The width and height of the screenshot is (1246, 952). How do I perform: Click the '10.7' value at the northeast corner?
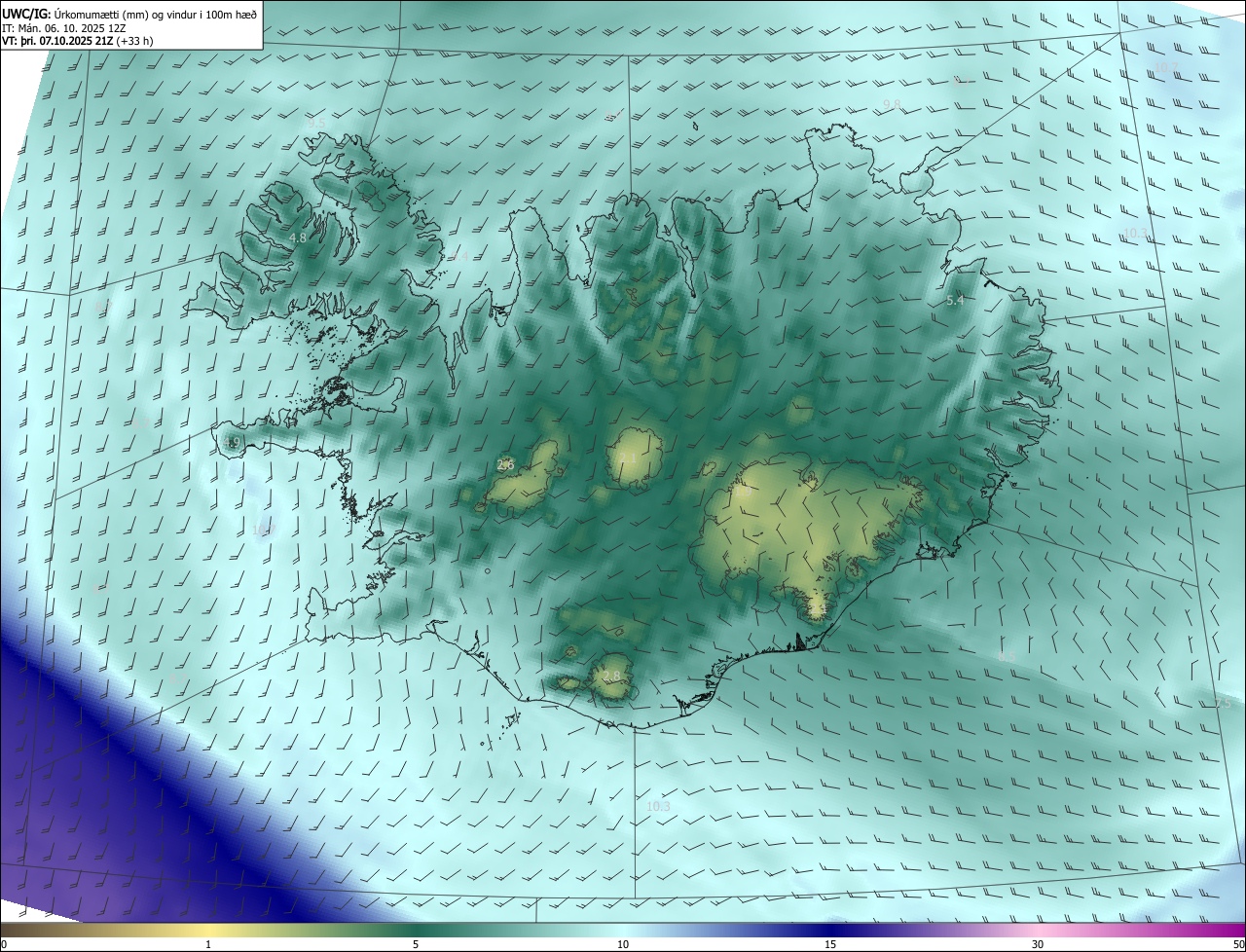[x=1166, y=67]
